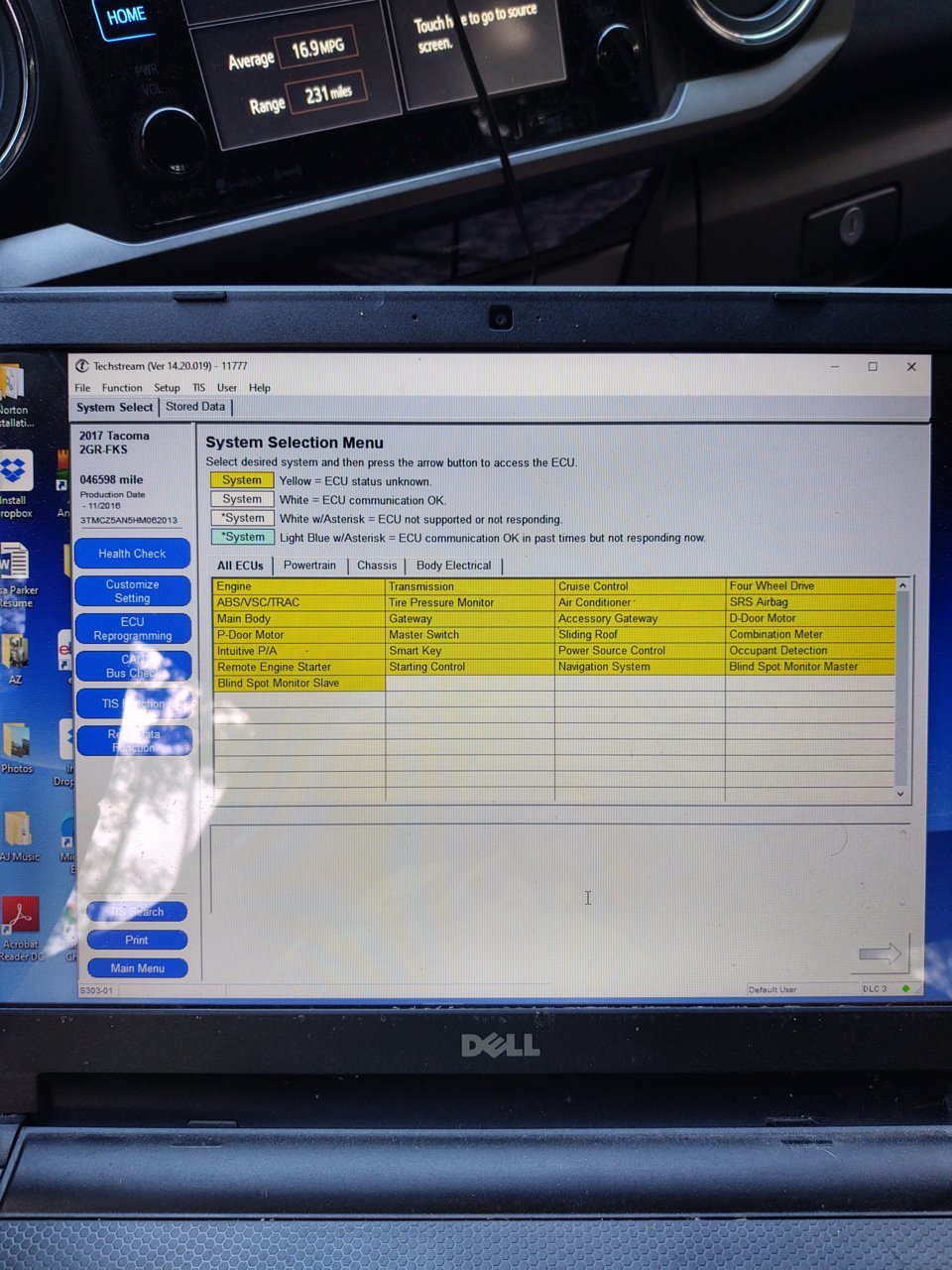Open the File menu

coord(82,388)
